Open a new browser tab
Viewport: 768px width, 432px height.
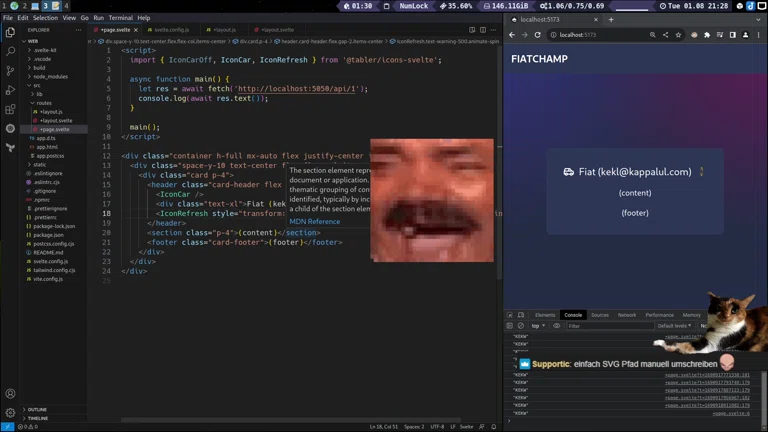click(611, 20)
